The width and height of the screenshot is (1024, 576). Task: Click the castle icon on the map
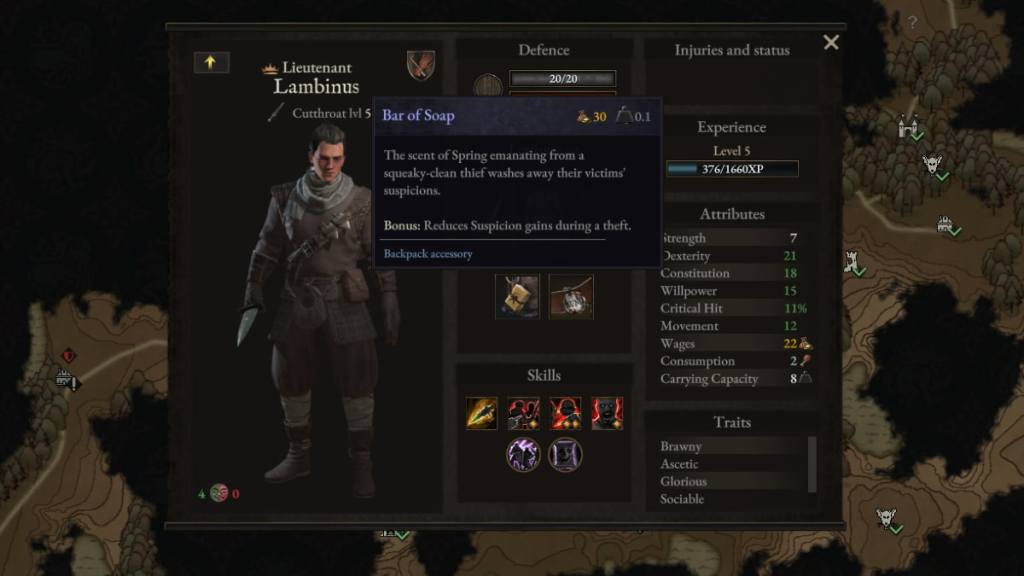907,126
